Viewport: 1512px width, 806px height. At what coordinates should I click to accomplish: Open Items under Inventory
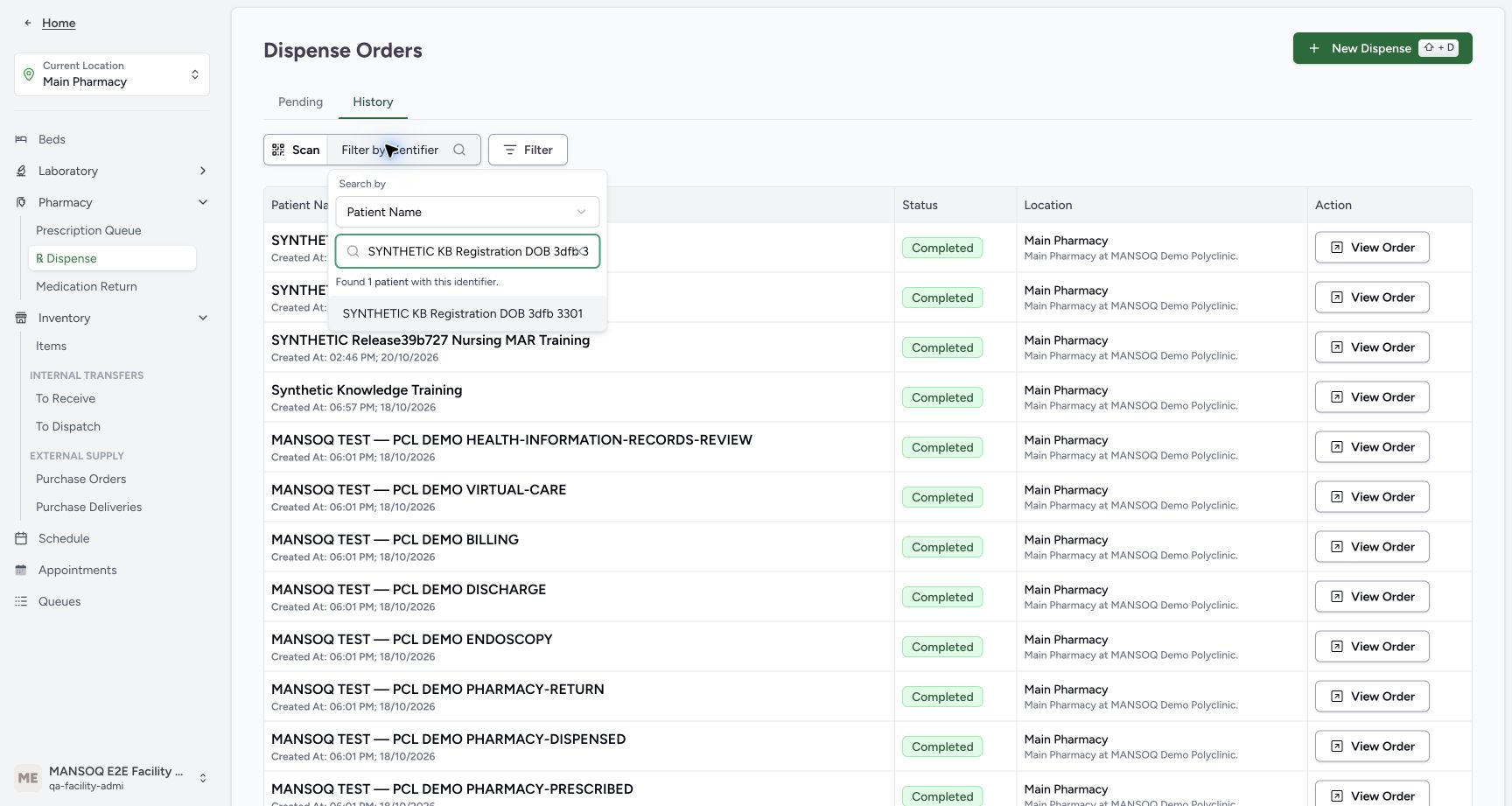click(x=52, y=346)
